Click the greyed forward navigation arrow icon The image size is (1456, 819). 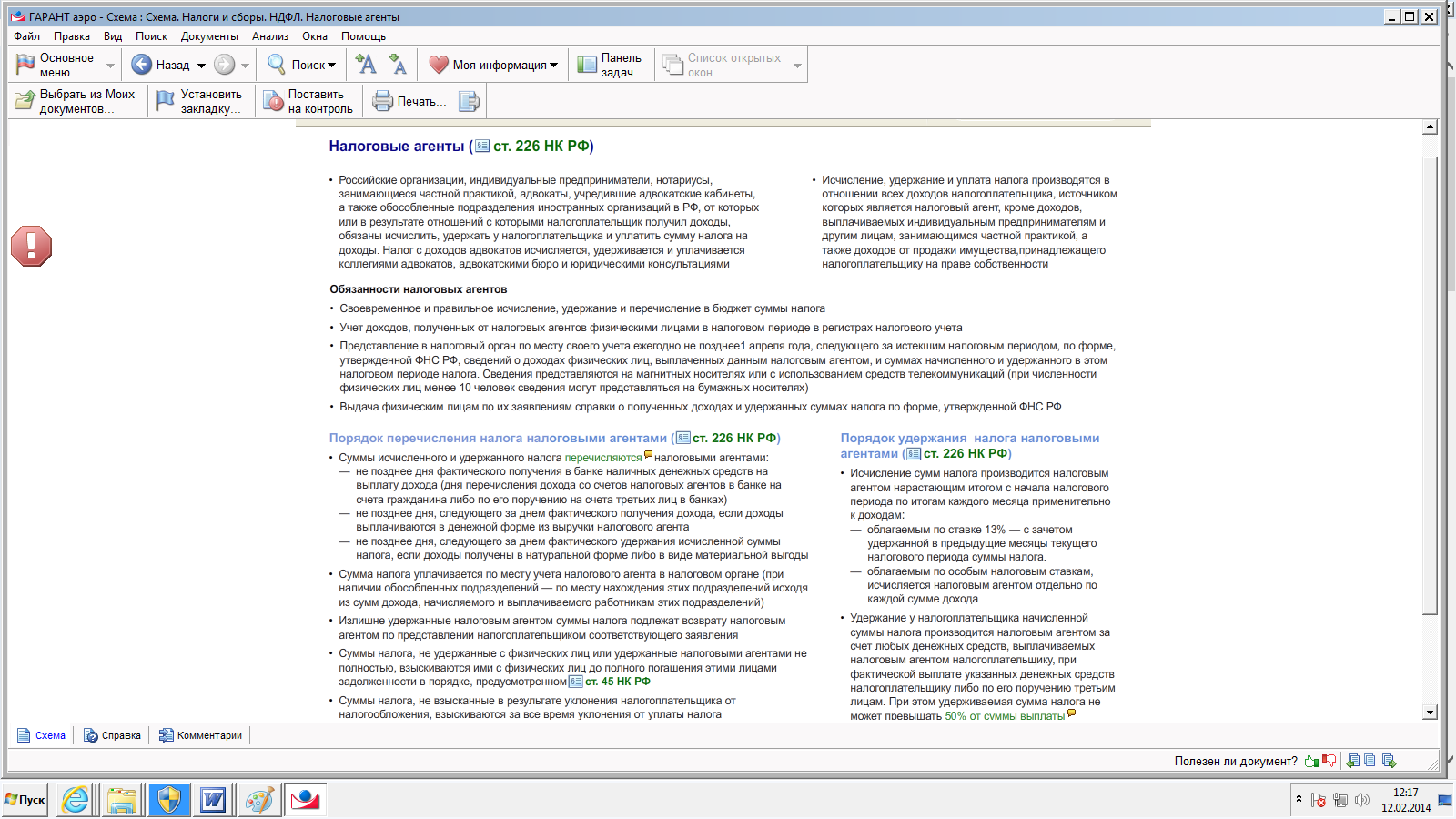click(x=224, y=65)
